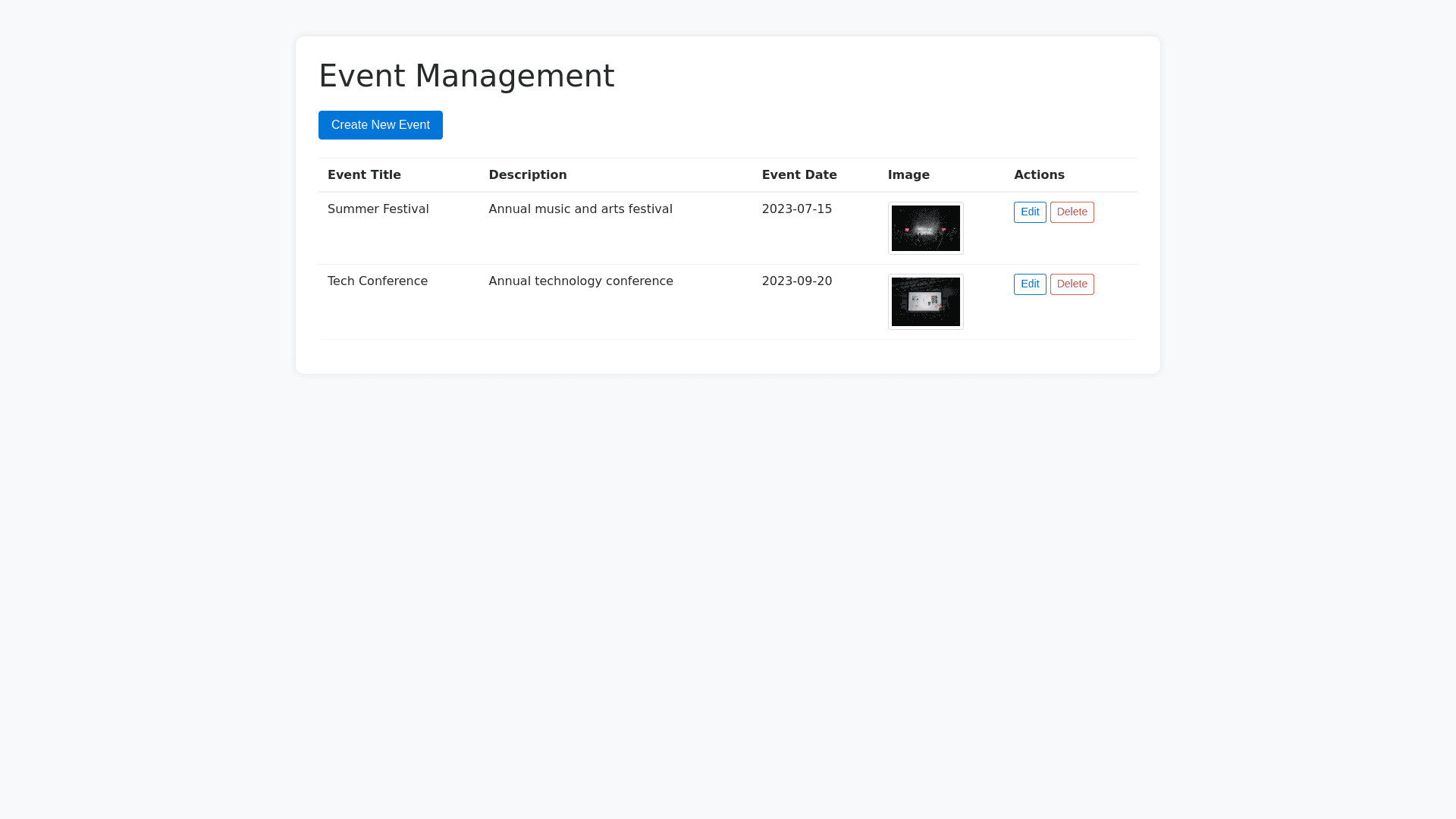Select the Tech Conference title cell

coord(377,281)
